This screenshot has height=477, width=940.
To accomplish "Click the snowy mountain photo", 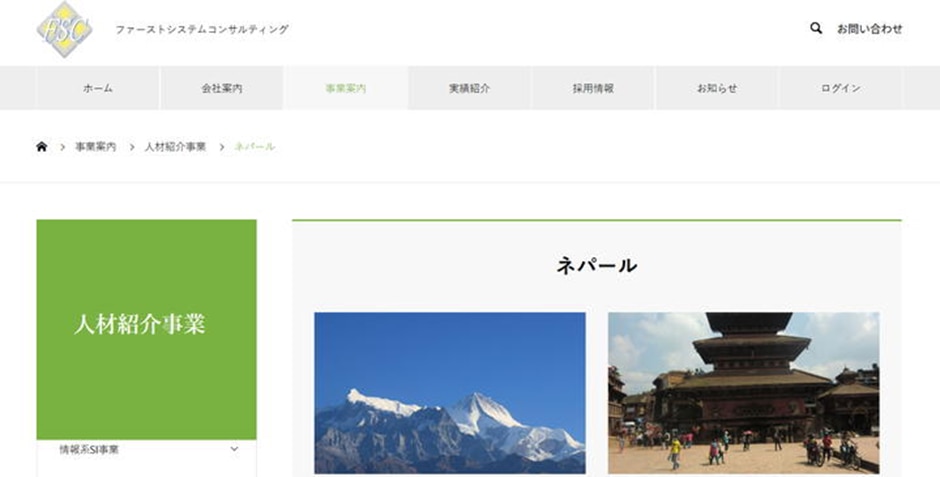I will (450, 392).
